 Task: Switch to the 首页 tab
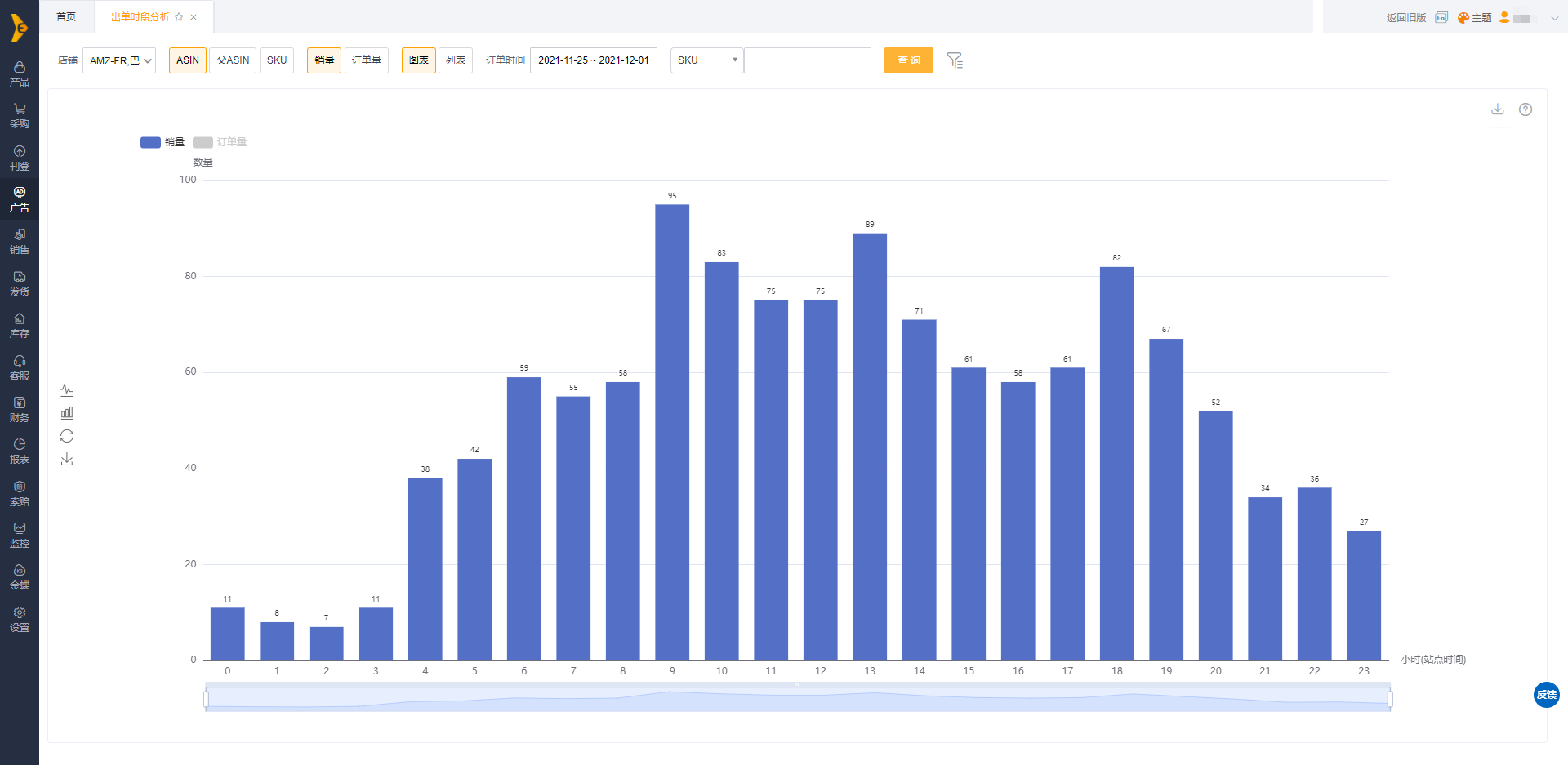66,17
